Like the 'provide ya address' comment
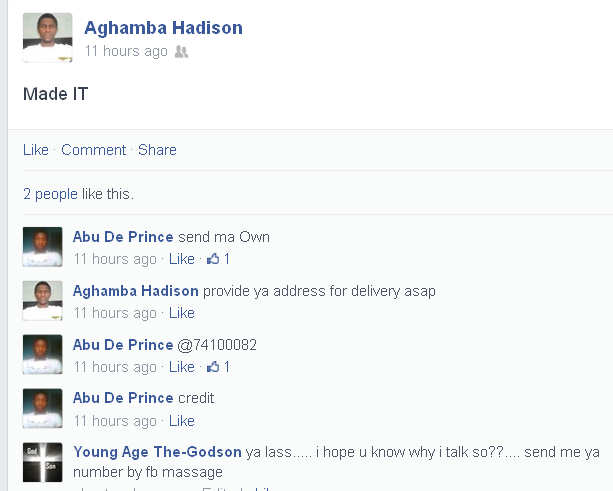Image resolution: width=613 pixels, height=491 pixels. [182, 313]
